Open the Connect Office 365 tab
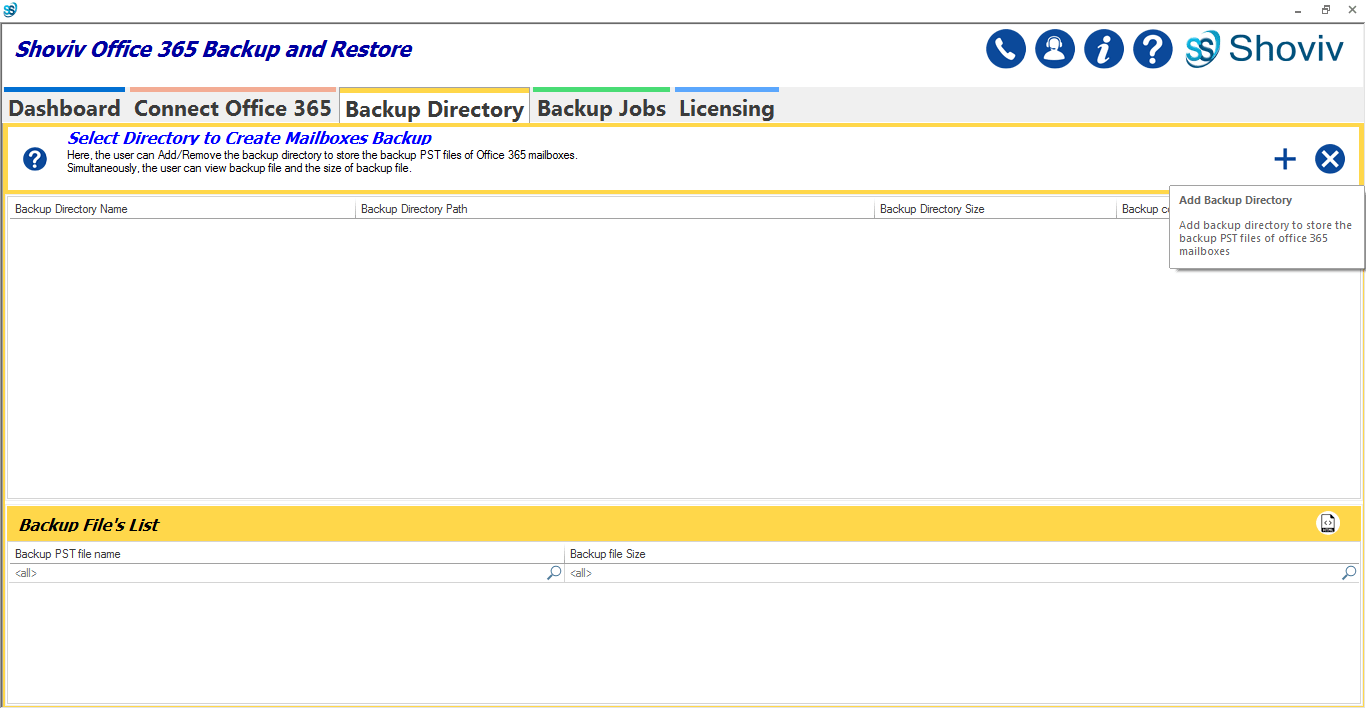 233,108
